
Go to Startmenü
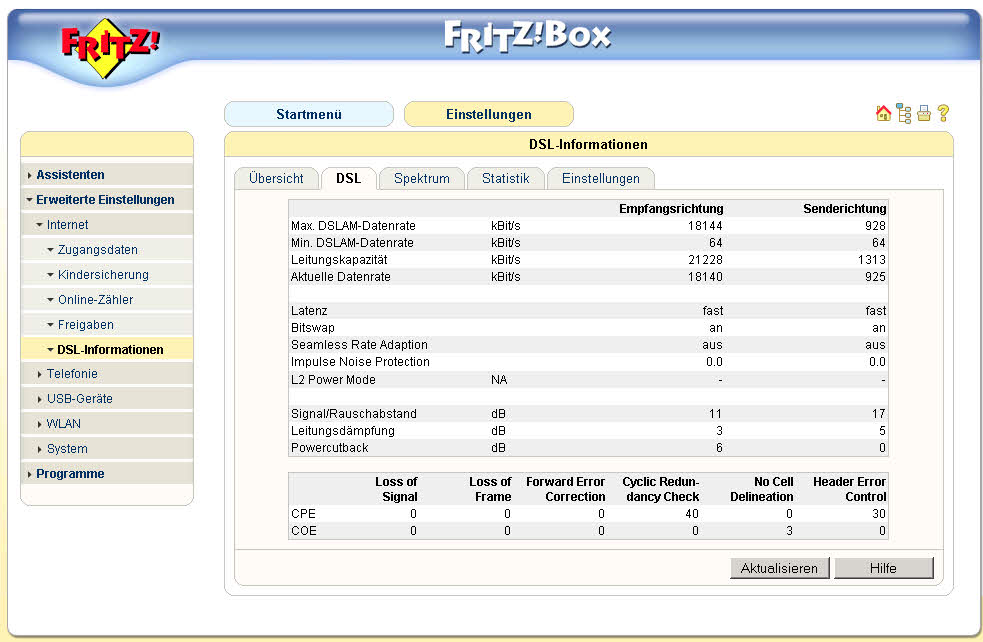tap(309, 114)
